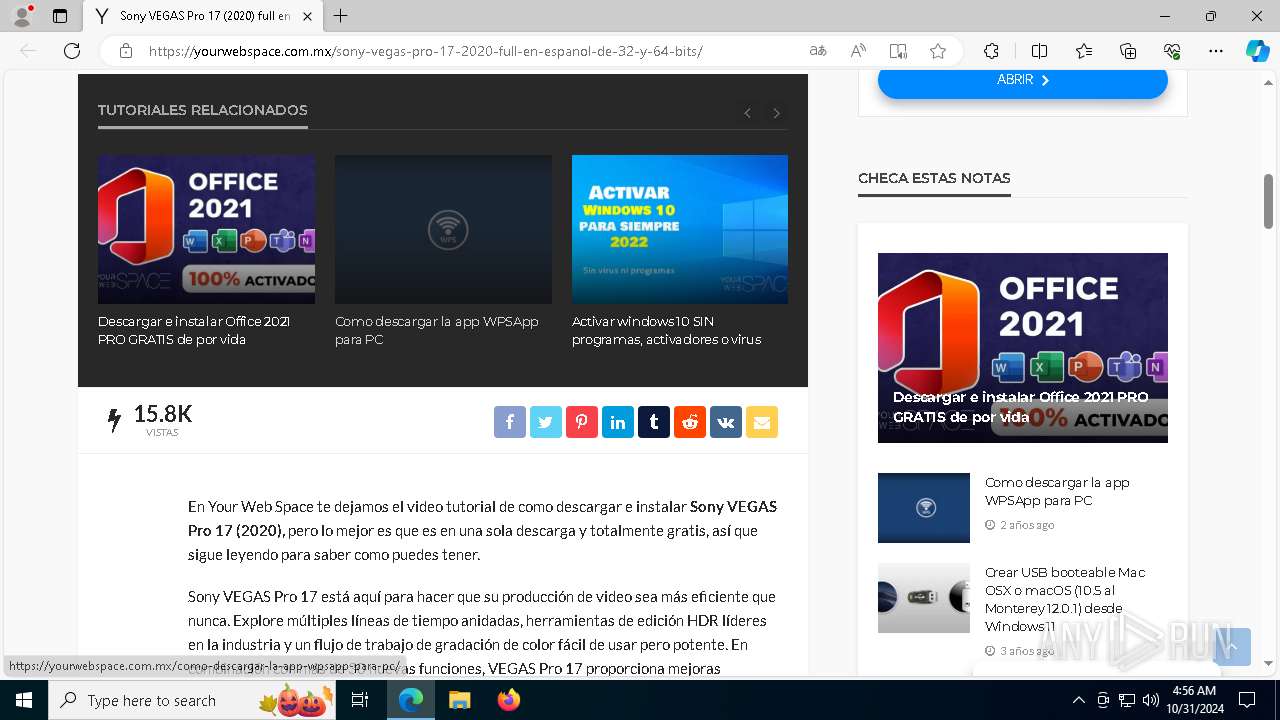
Task: View site information lock icon
Action: (x=126, y=51)
